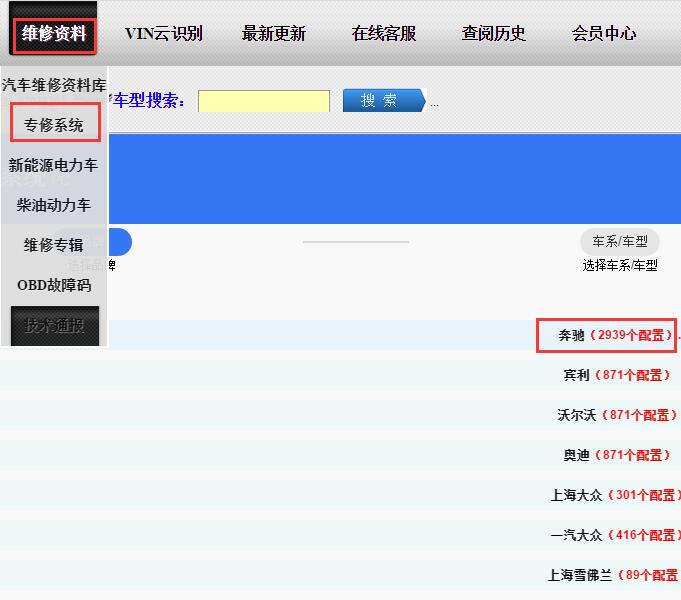The width and height of the screenshot is (681, 600).
Task: Open the 维修专辑 menu entry
Action: [x=54, y=245]
